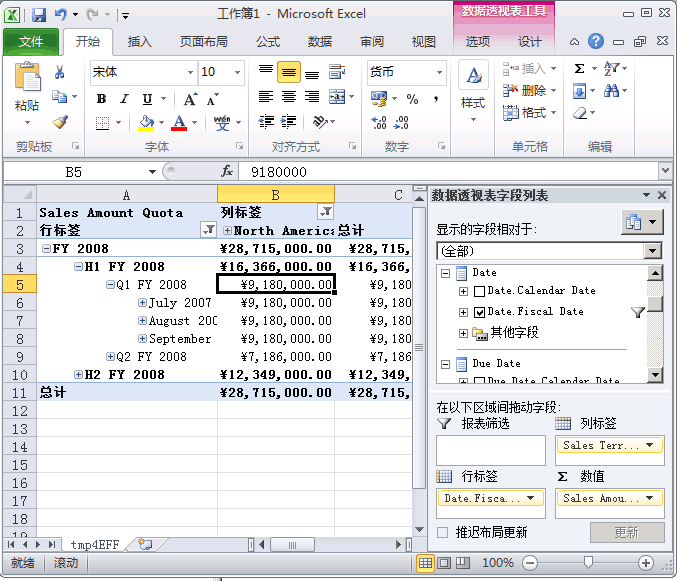Toggle Bold formatting
The image size is (677, 581).
101,99
